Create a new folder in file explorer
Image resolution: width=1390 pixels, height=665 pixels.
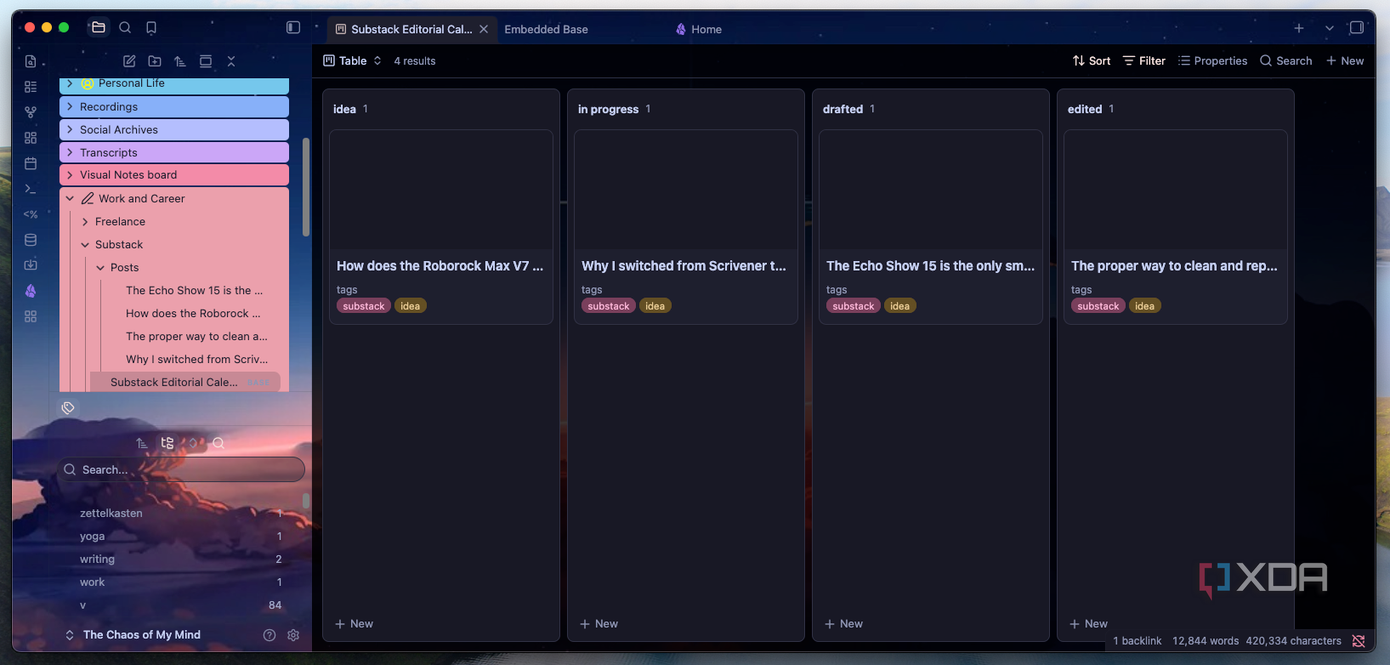coord(154,61)
